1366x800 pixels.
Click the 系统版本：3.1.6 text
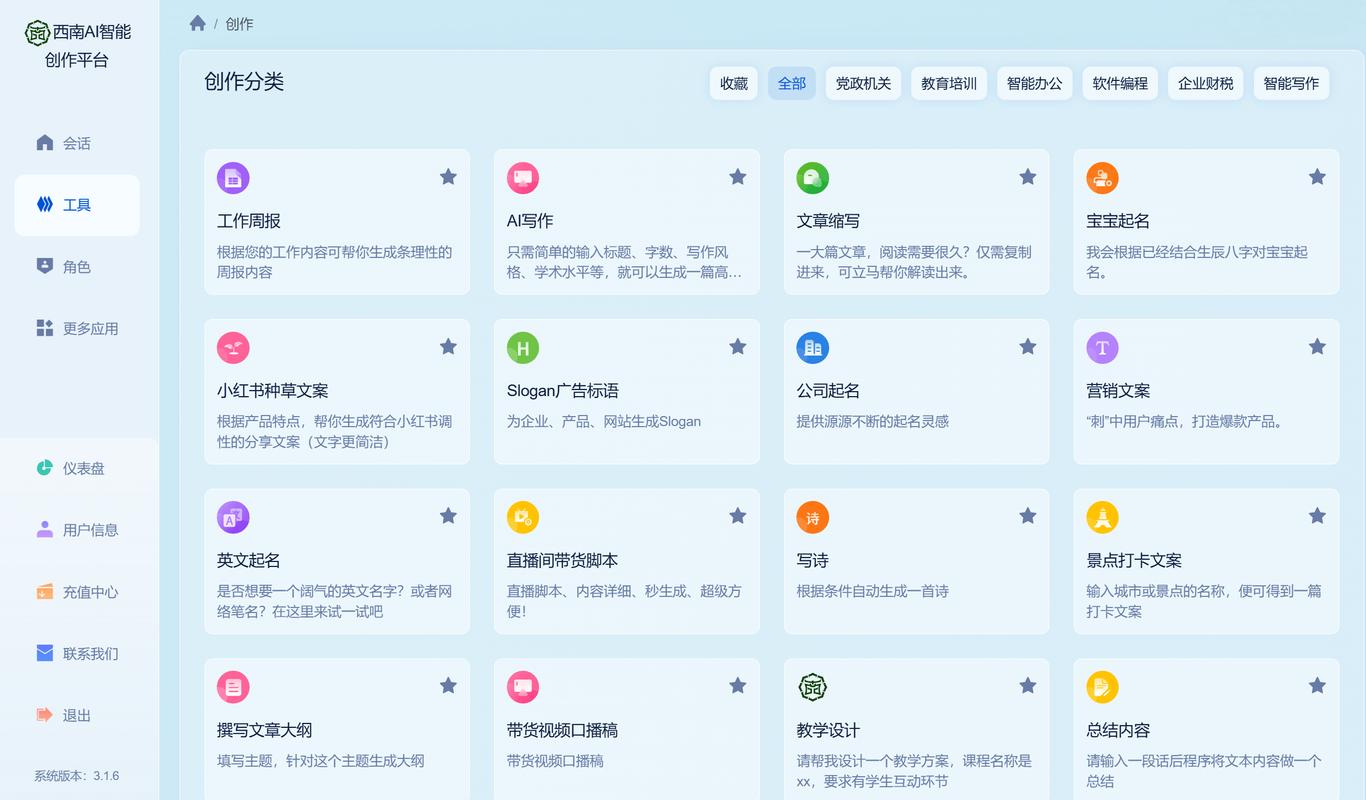point(77,776)
